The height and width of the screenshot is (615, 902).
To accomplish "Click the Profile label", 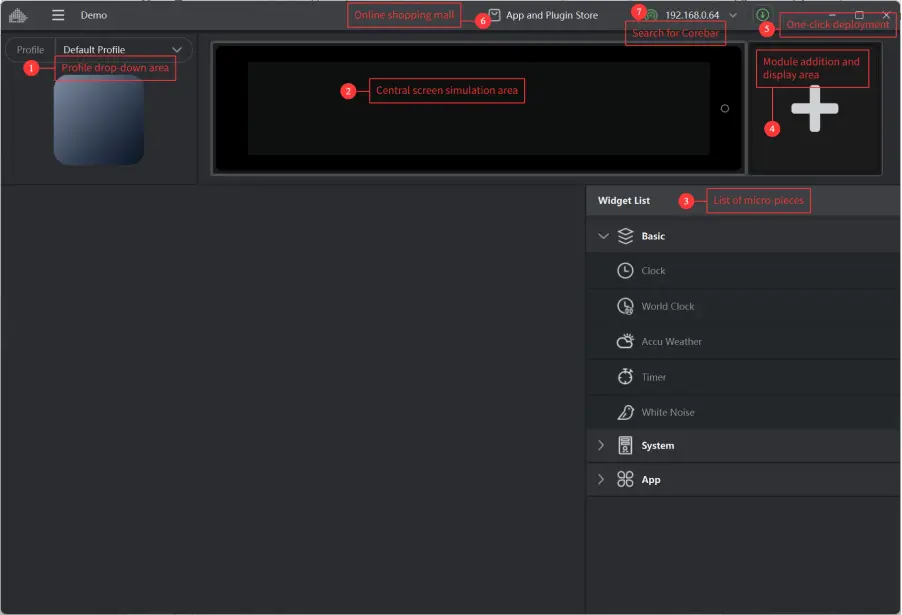I will click(x=30, y=49).
